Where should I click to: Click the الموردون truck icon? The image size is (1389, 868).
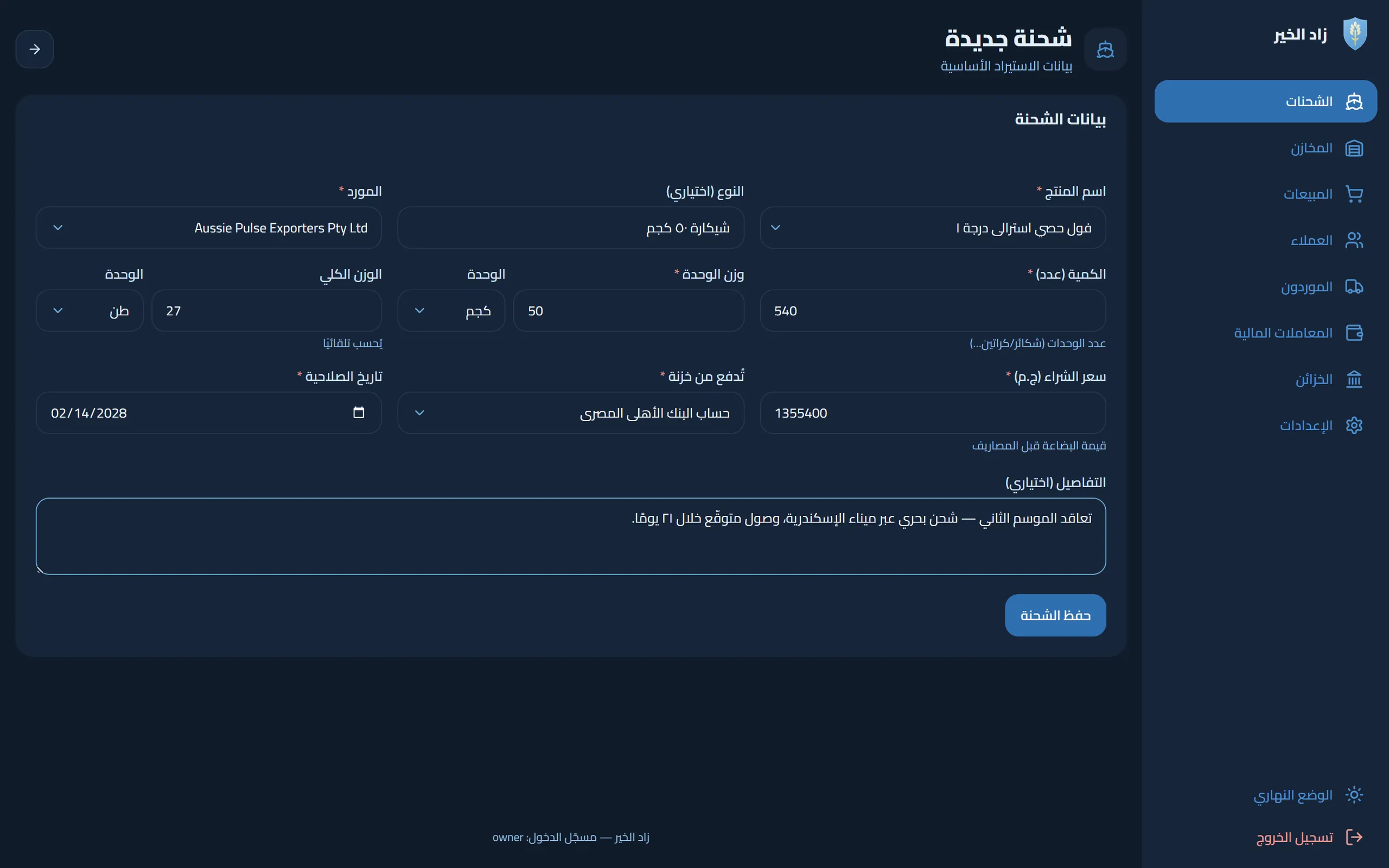coord(1354,286)
